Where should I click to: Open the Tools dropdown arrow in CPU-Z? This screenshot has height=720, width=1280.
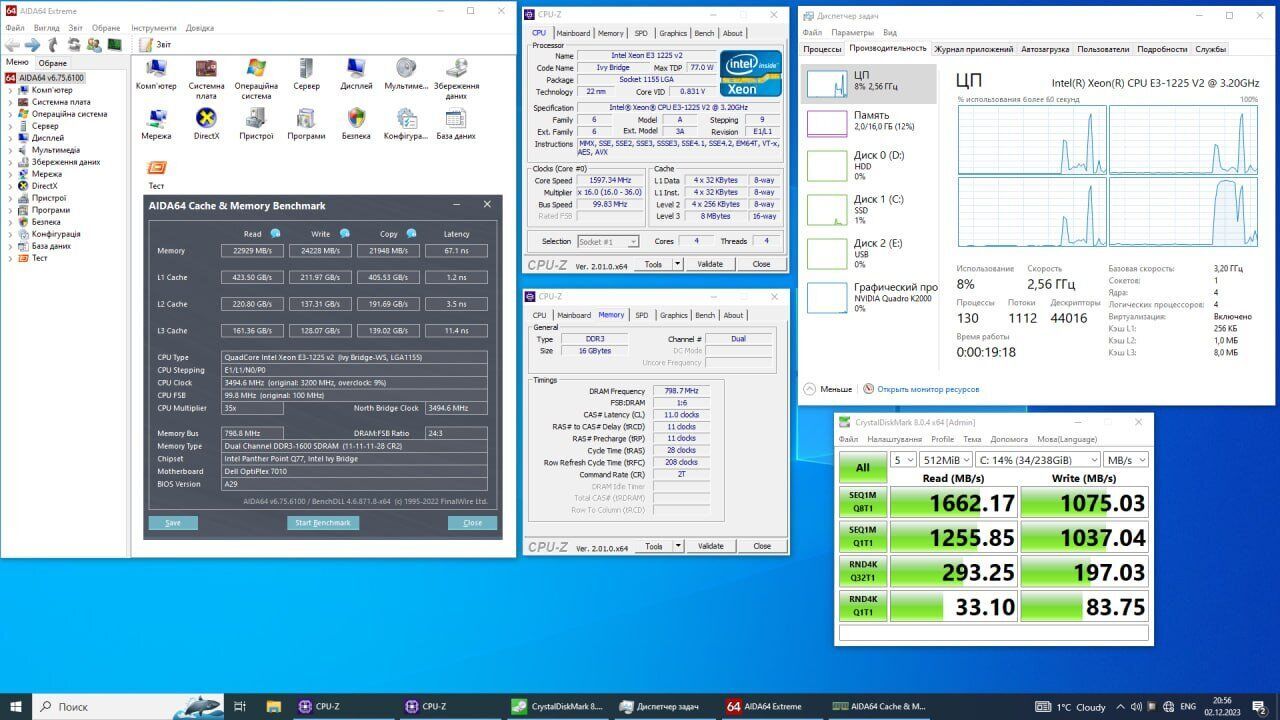pos(677,264)
